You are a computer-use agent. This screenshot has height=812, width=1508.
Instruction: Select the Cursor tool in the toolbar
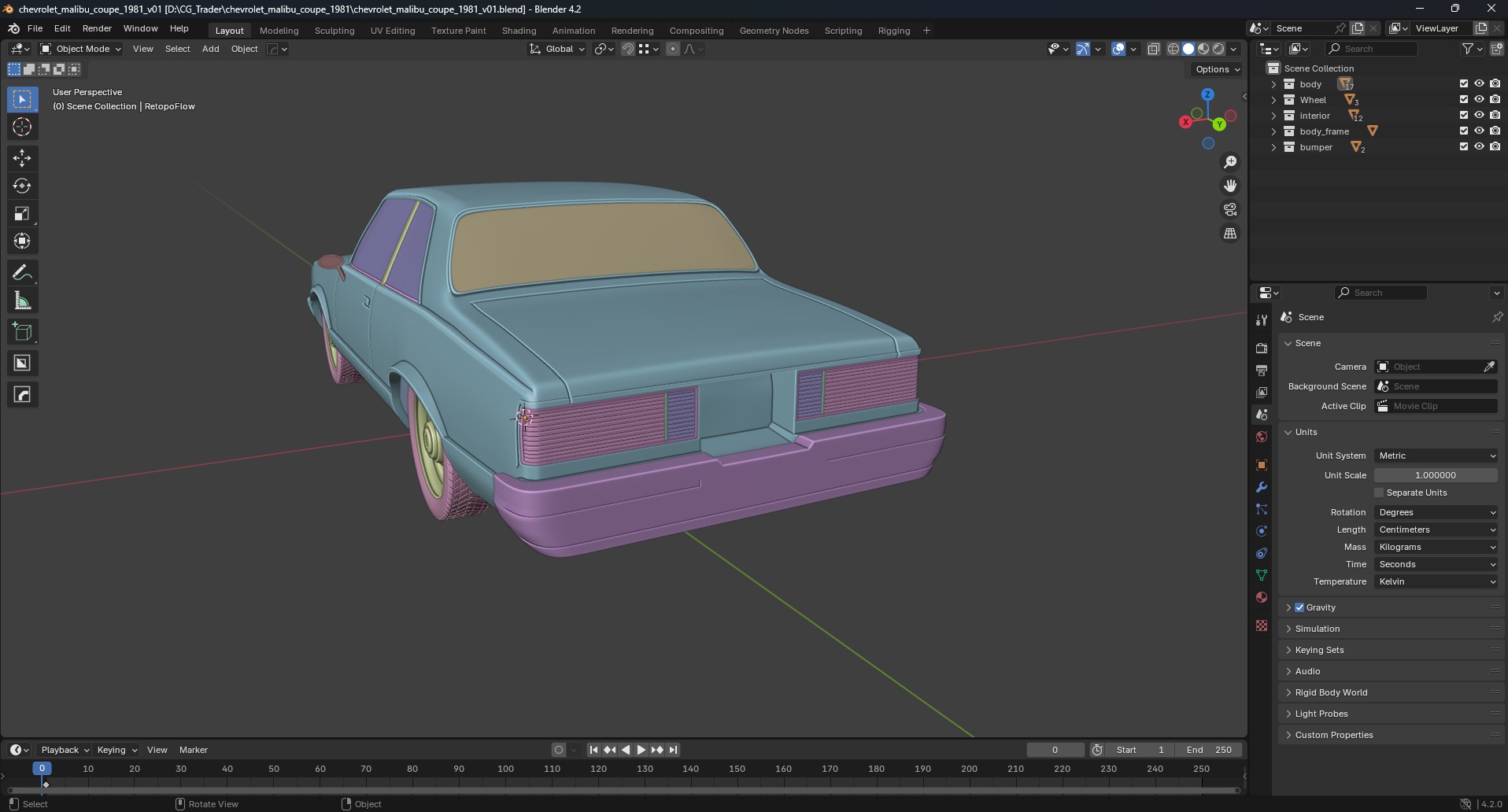pyautogui.click(x=22, y=127)
